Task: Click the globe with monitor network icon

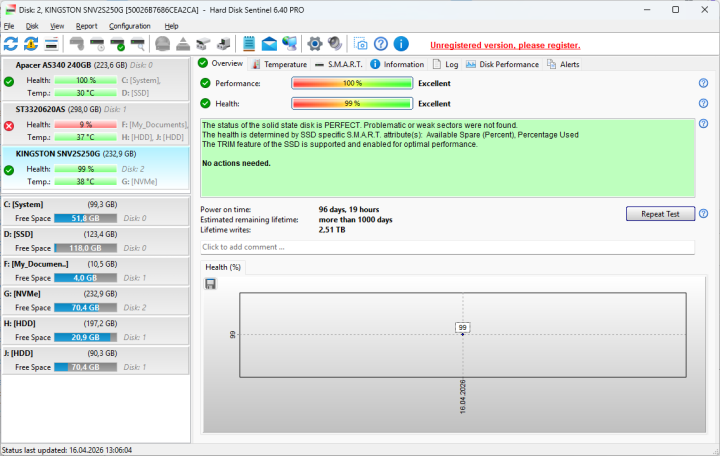Action: [x=290, y=44]
